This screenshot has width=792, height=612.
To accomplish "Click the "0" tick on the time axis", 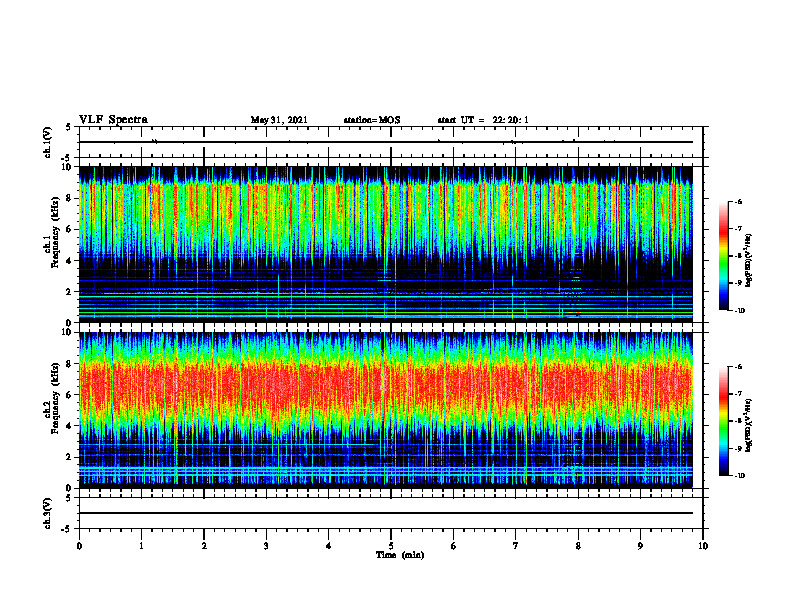I will pyautogui.click(x=79, y=546).
